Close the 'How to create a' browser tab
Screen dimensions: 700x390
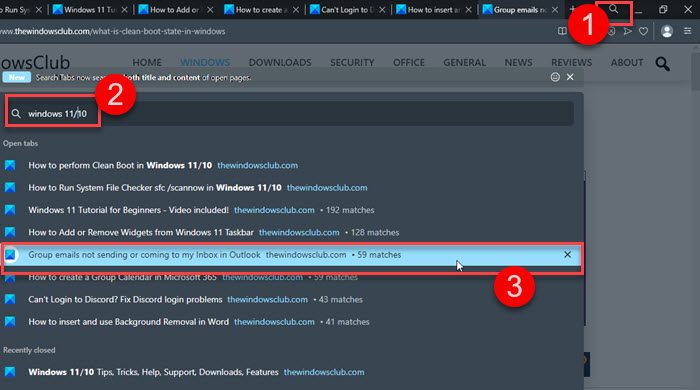(x=296, y=9)
